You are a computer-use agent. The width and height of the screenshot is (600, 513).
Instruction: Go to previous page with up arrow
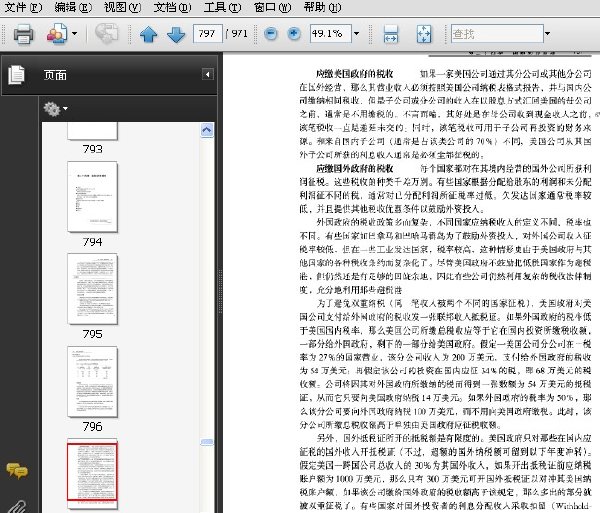pos(148,34)
